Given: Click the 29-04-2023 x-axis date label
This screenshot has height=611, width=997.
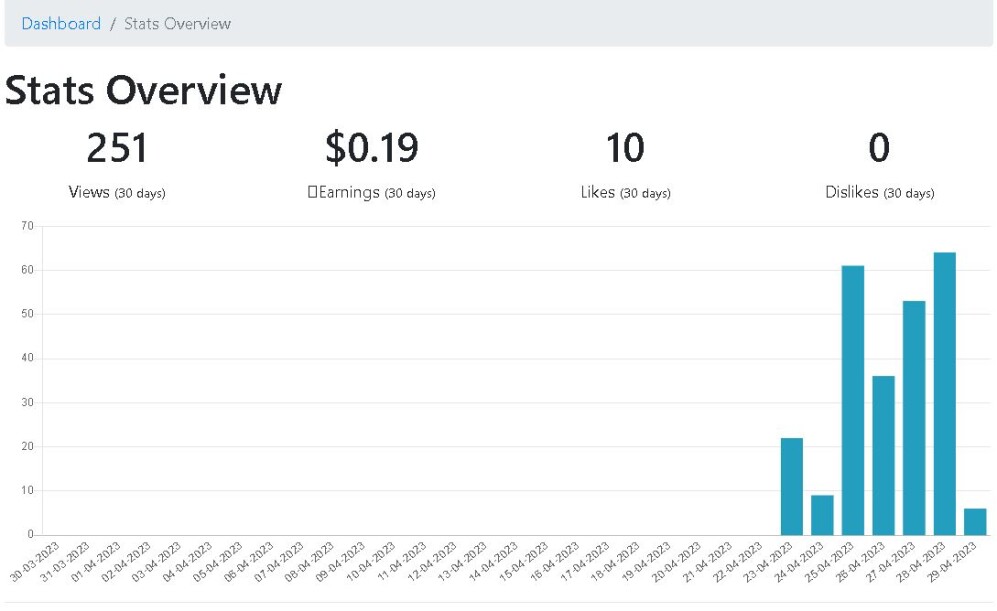Looking at the screenshot, I should (x=950, y=562).
